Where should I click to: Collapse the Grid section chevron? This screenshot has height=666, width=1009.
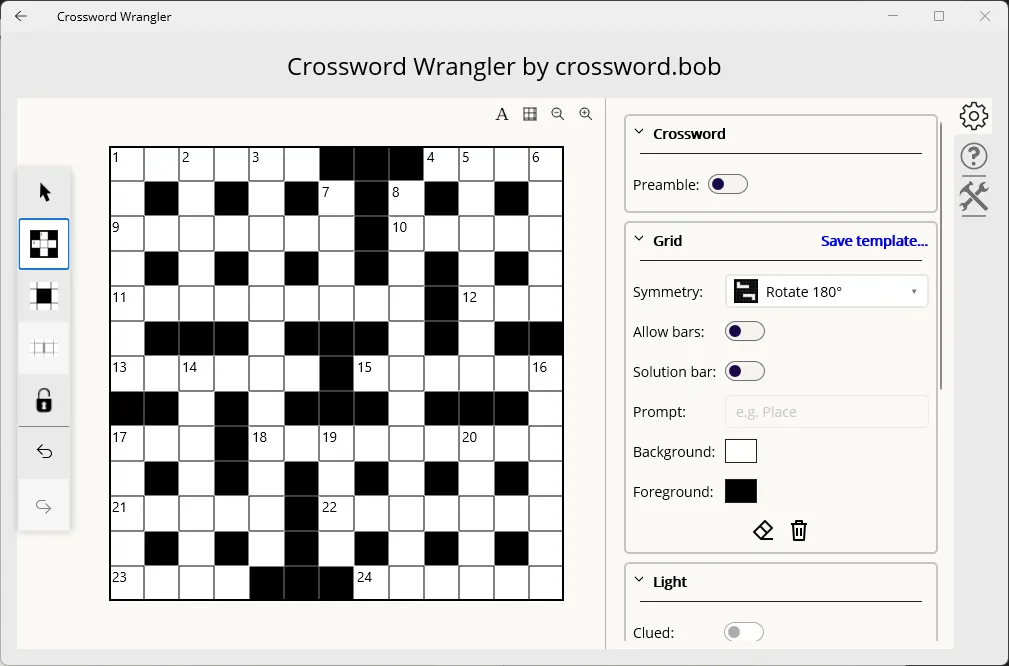click(x=639, y=239)
